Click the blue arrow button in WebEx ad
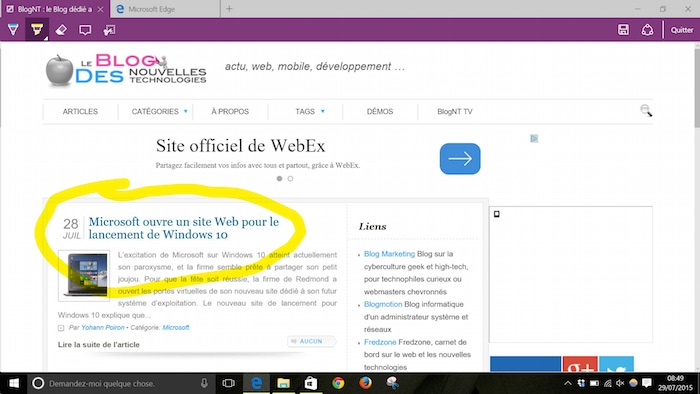700x394 pixels. (x=460, y=158)
